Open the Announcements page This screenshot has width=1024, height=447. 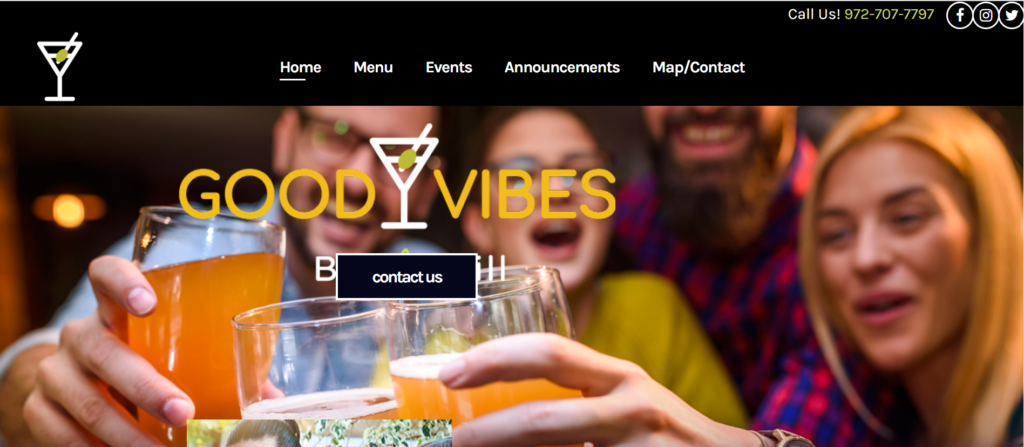[x=562, y=67]
